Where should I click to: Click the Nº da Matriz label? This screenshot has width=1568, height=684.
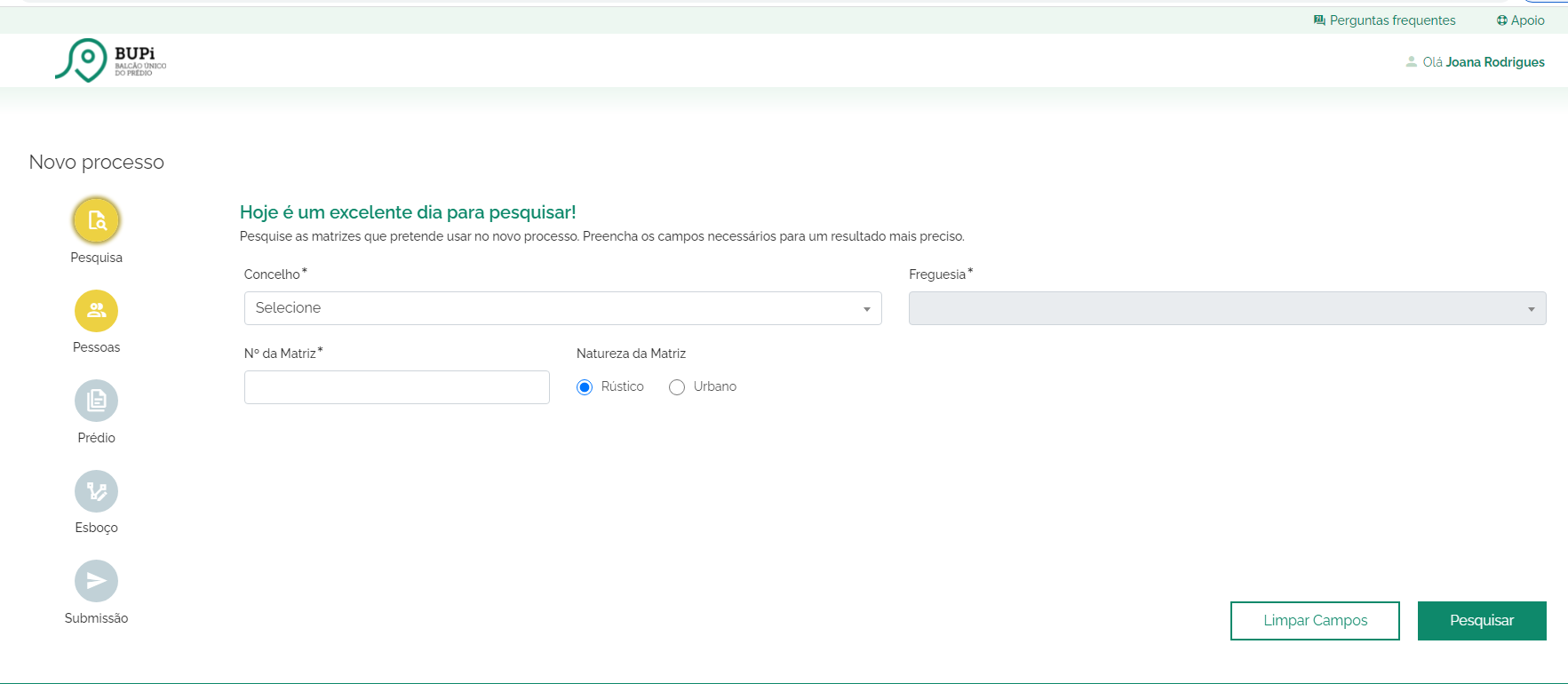[280, 354]
